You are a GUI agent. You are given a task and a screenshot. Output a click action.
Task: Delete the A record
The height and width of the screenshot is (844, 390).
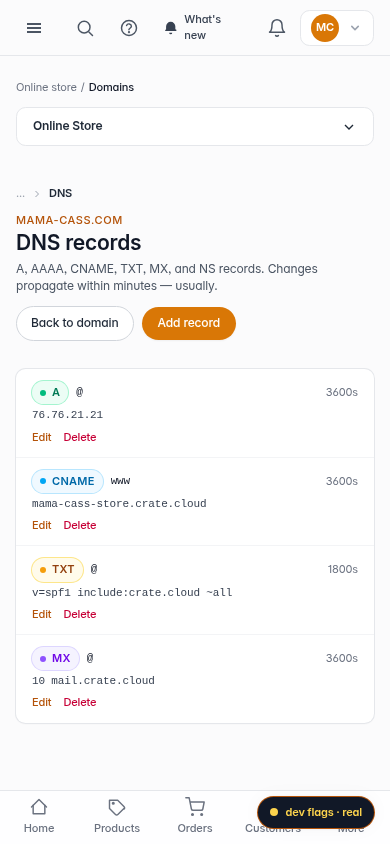click(x=80, y=437)
